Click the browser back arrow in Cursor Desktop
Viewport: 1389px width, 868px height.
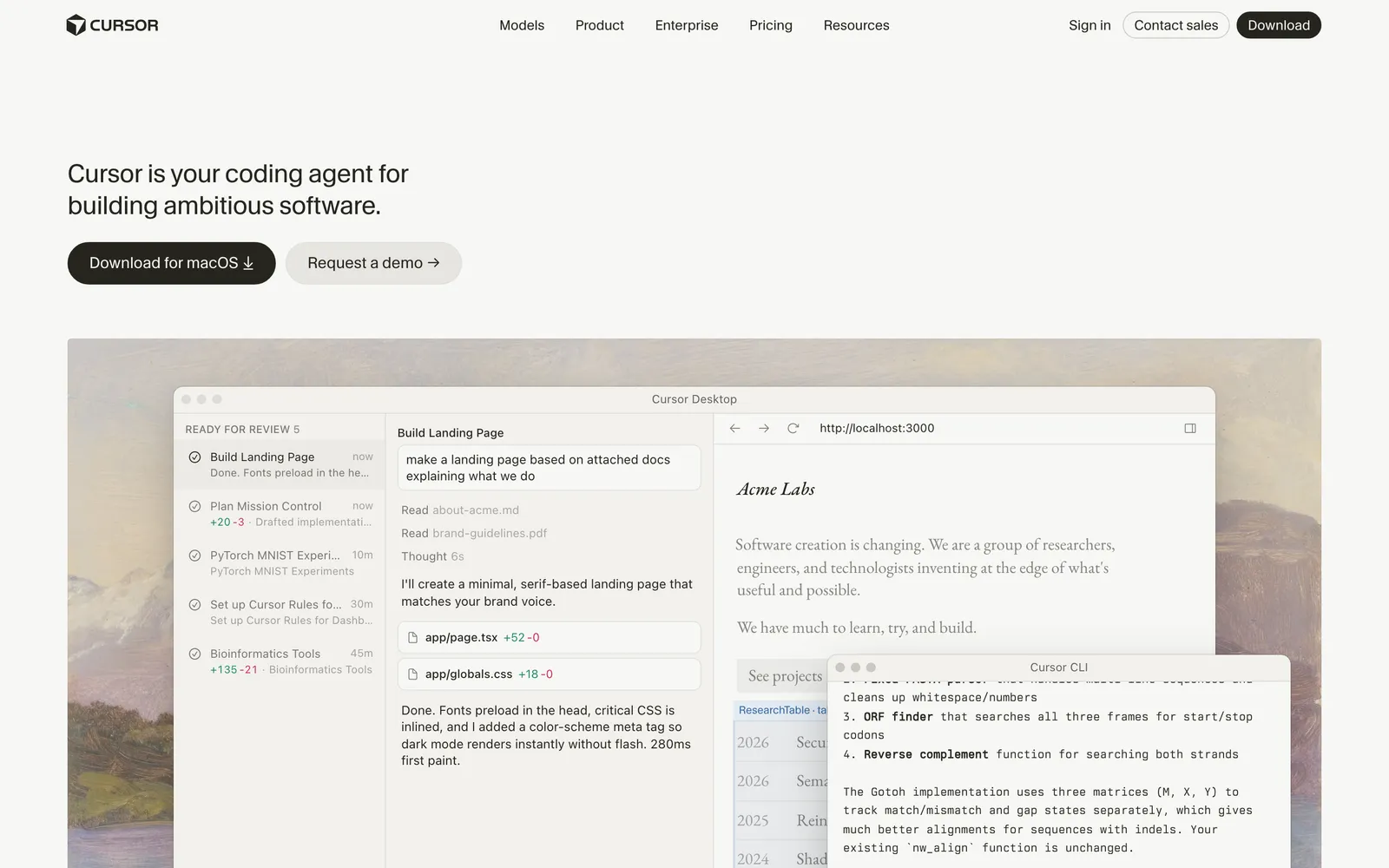[x=734, y=428]
